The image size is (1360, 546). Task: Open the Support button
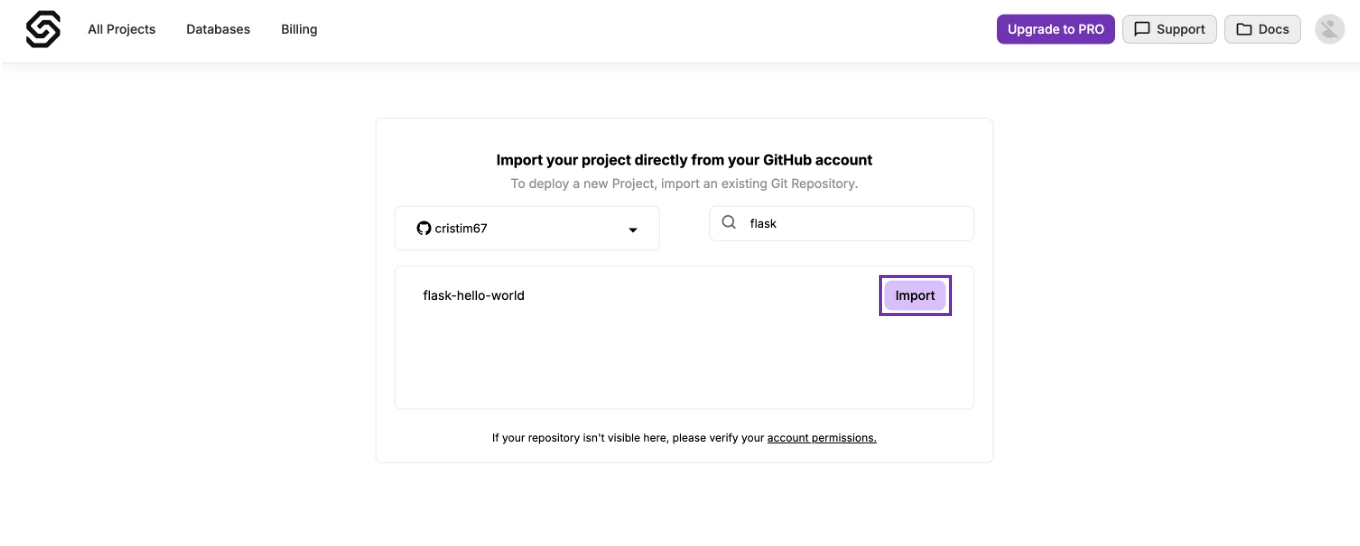1170,29
